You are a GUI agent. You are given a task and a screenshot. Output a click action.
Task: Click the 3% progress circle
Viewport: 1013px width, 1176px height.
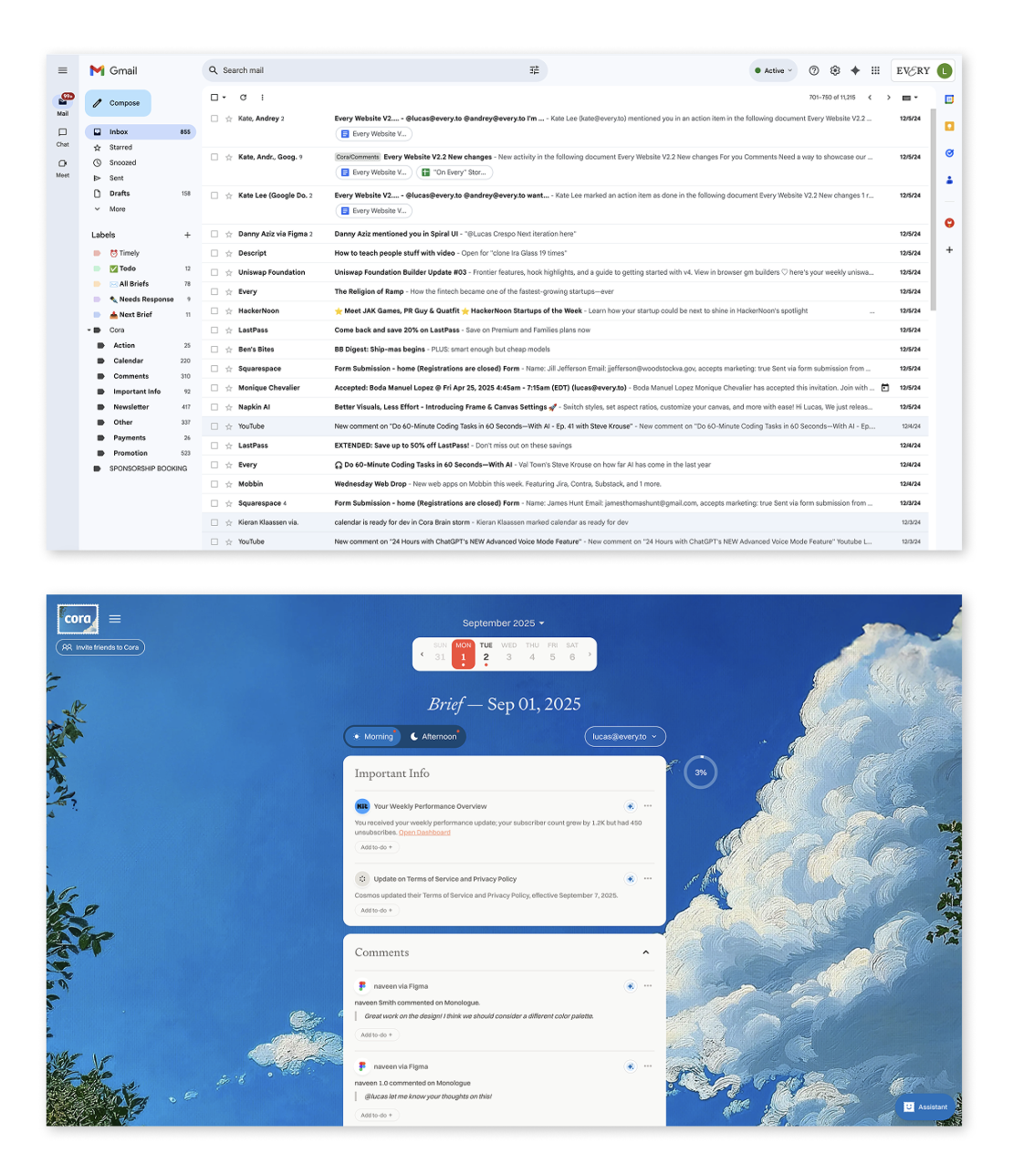pos(700,772)
